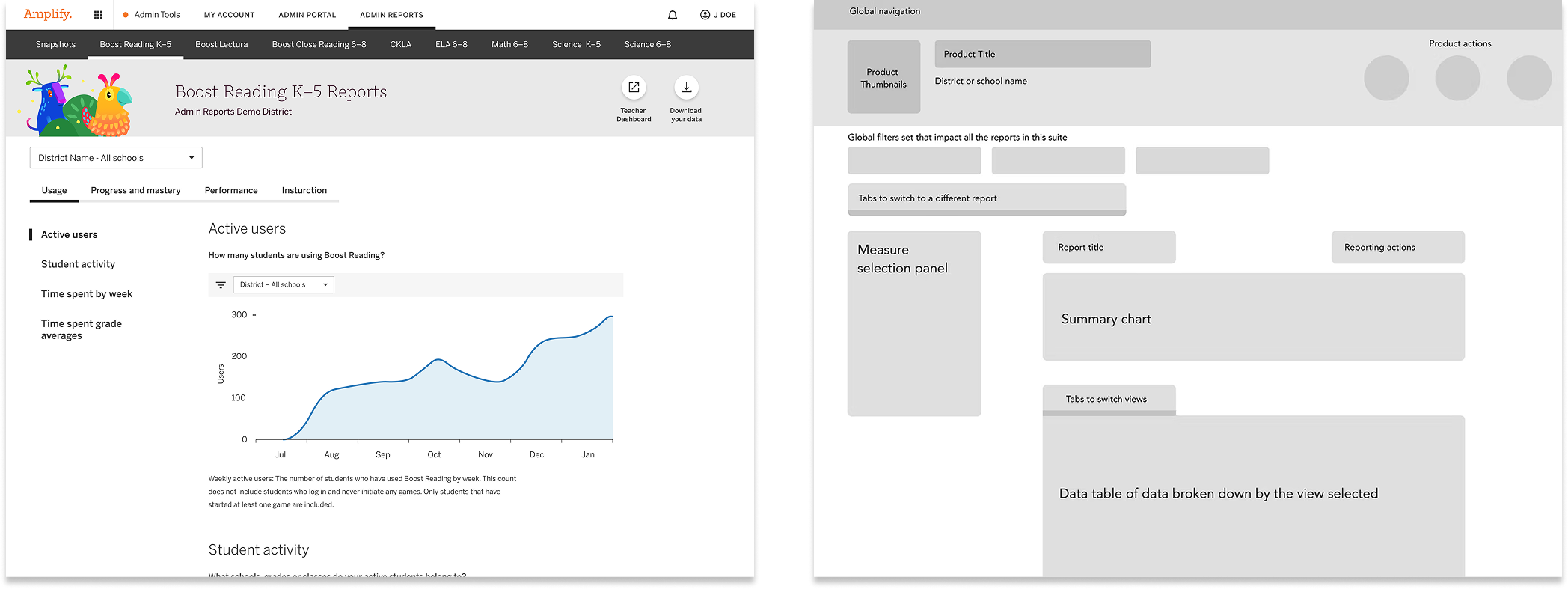
Task: Select the ADMIN REPORTS menu item
Action: 392,15
